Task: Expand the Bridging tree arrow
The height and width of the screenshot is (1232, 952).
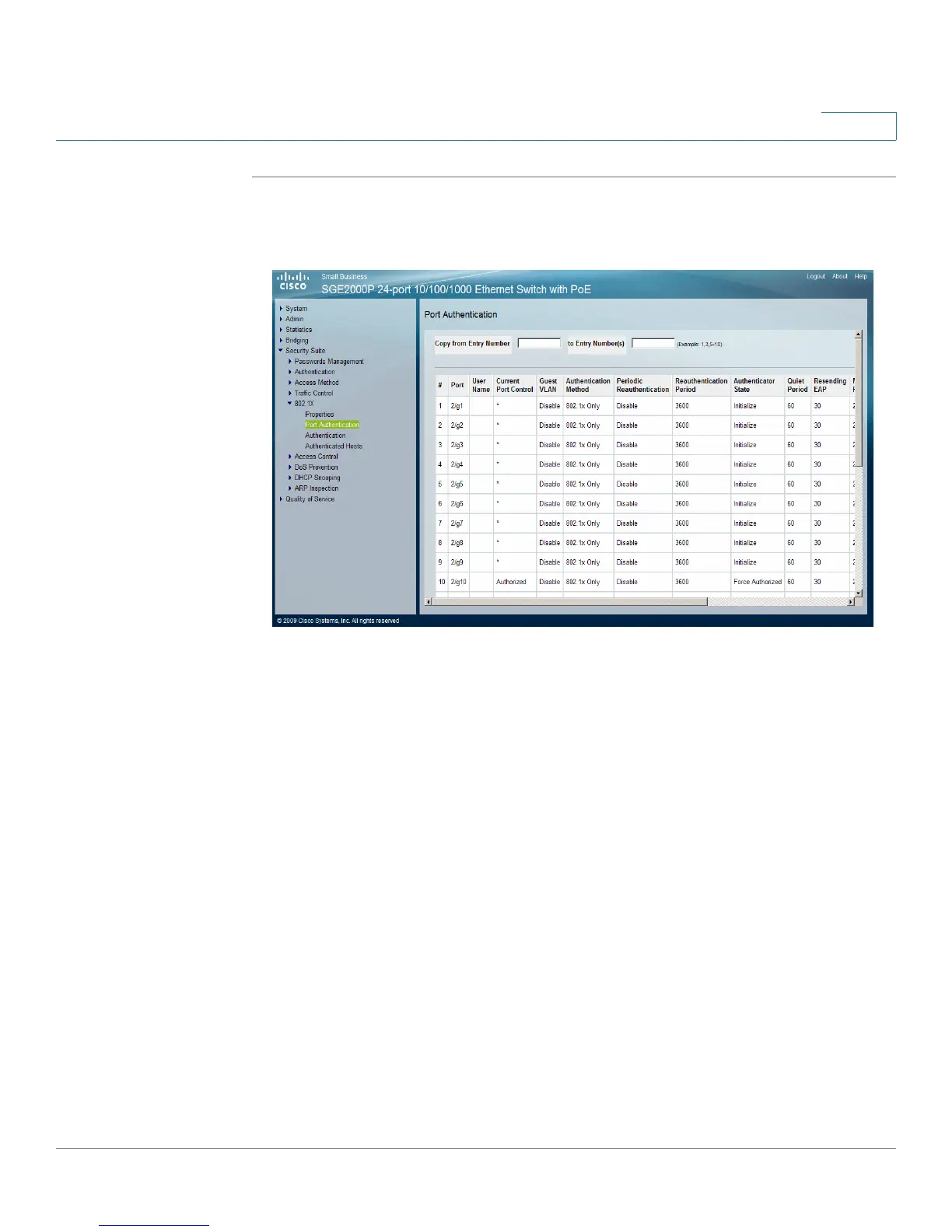Action: click(x=281, y=340)
